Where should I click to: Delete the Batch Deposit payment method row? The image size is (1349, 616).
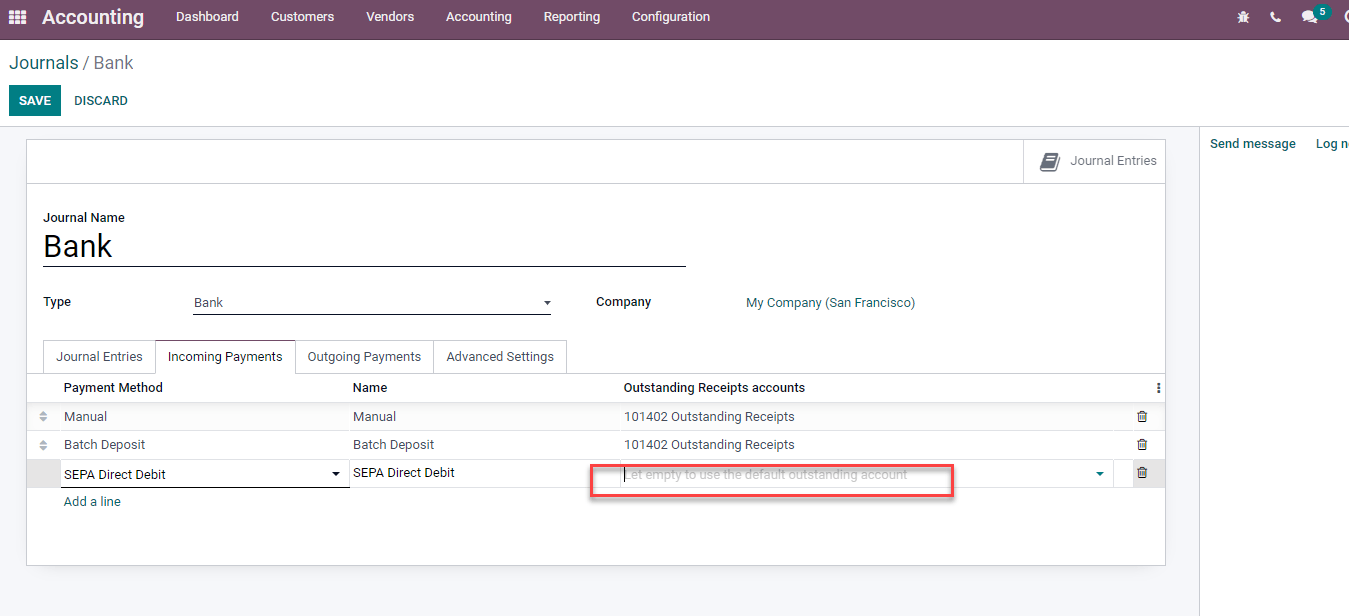tap(1141, 444)
